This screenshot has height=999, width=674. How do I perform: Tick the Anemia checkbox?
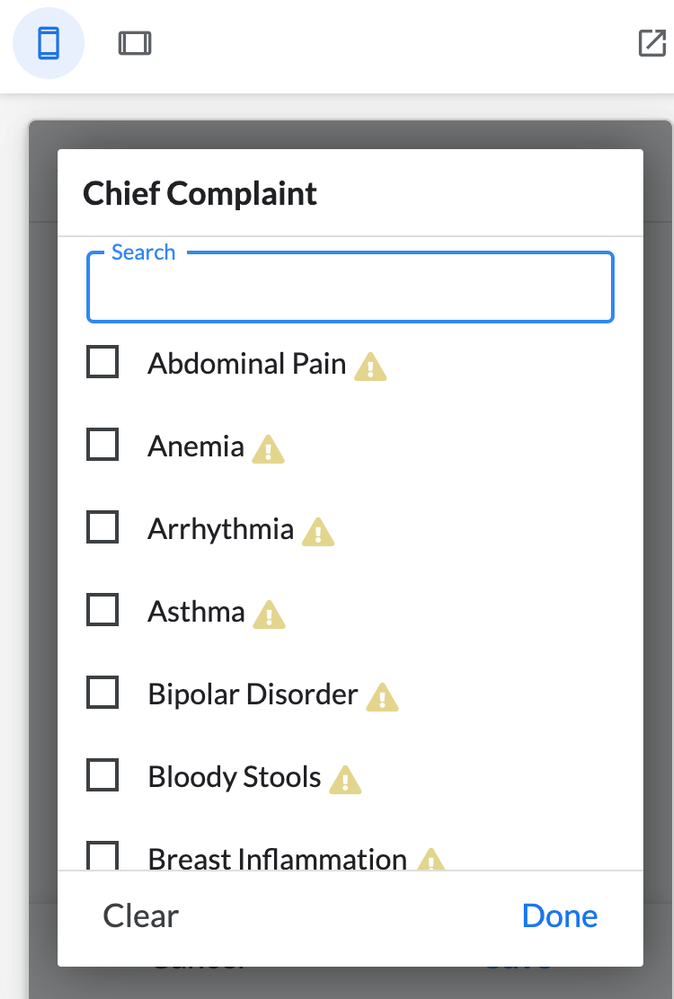[103, 444]
